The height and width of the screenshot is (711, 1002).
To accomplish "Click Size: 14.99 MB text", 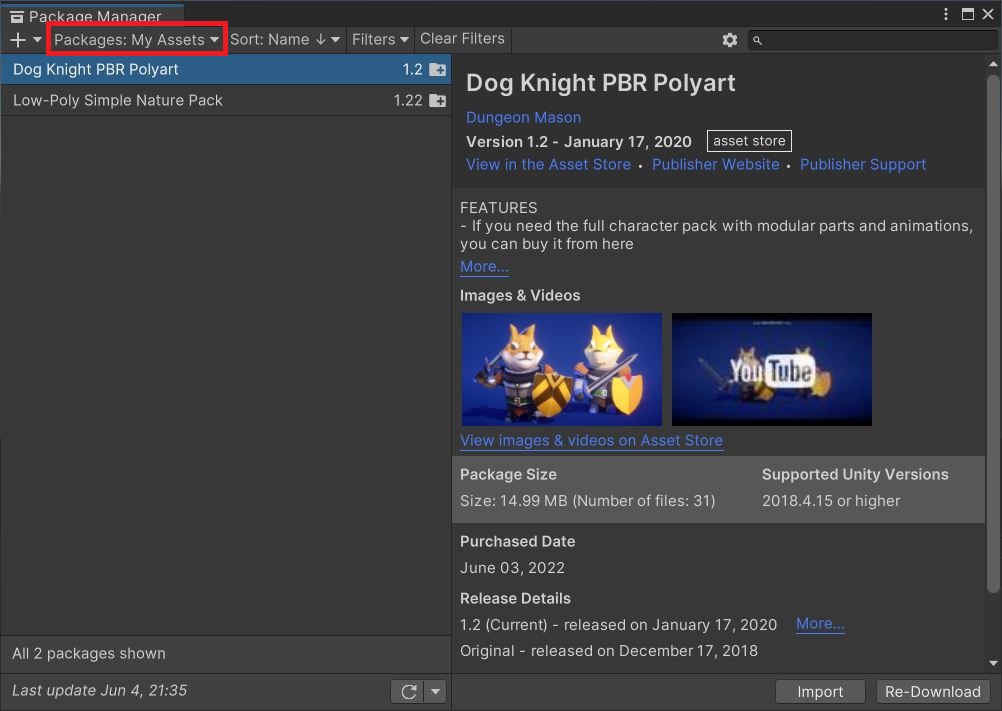I will coord(514,501).
